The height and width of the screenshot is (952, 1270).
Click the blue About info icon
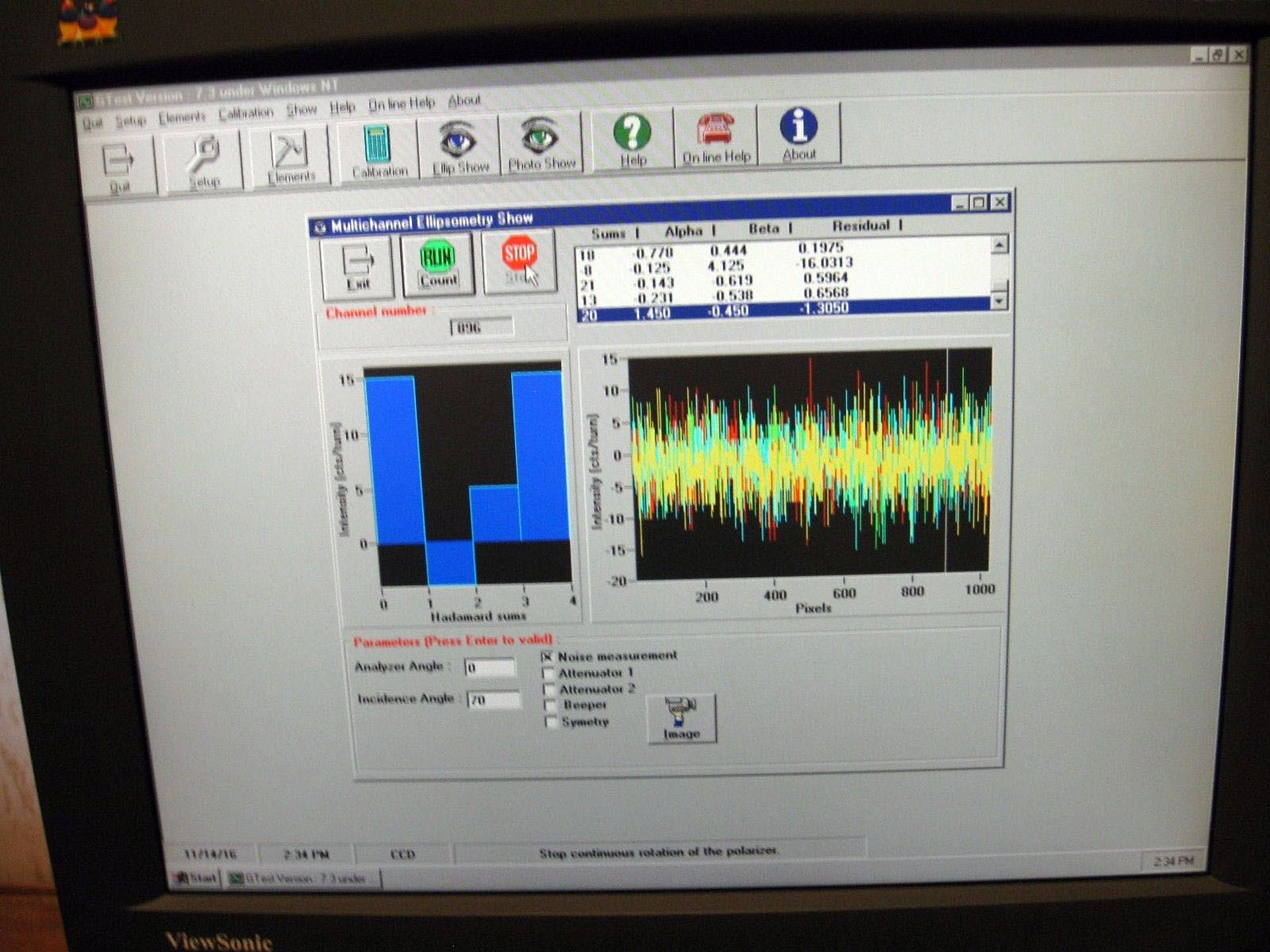(799, 132)
